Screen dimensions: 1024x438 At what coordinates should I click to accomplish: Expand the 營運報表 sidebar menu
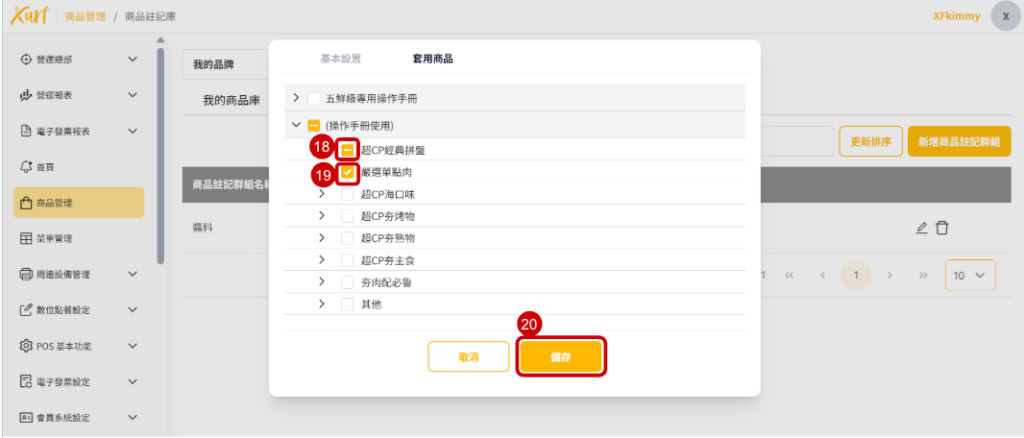click(132, 95)
